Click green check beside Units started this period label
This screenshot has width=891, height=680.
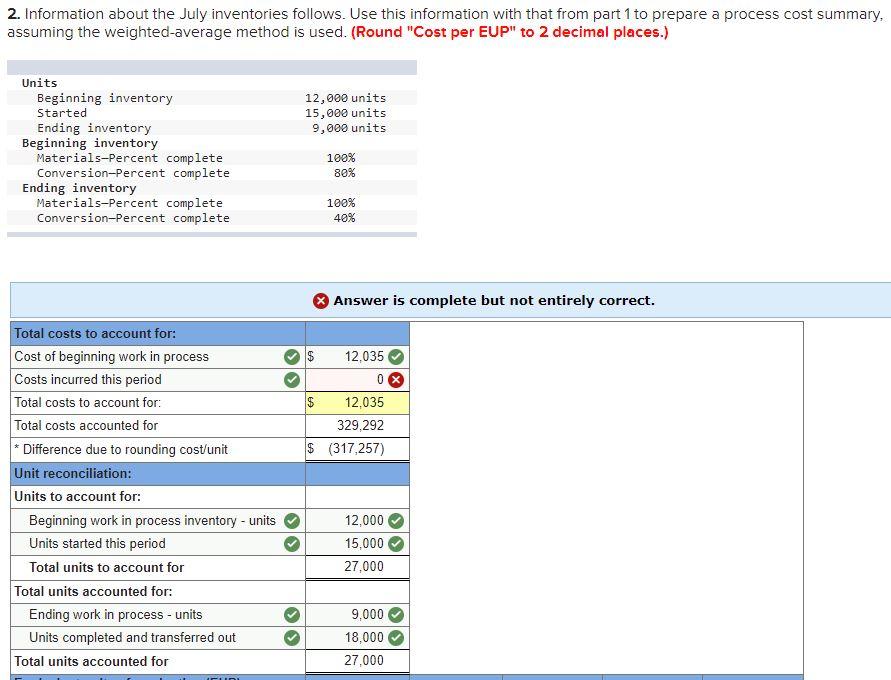292,544
